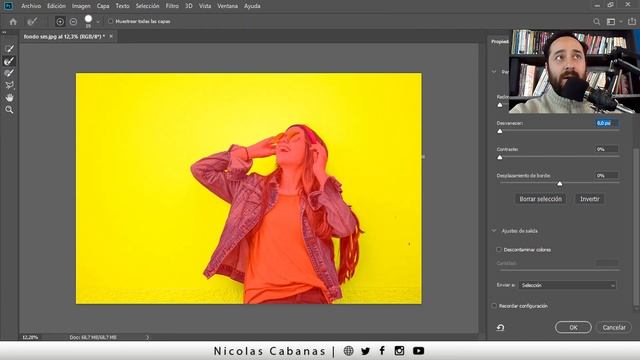The width and height of the screenshot is (640, 360).
Task: Select the subtract from selection mode icon
Action: (73, 22)
